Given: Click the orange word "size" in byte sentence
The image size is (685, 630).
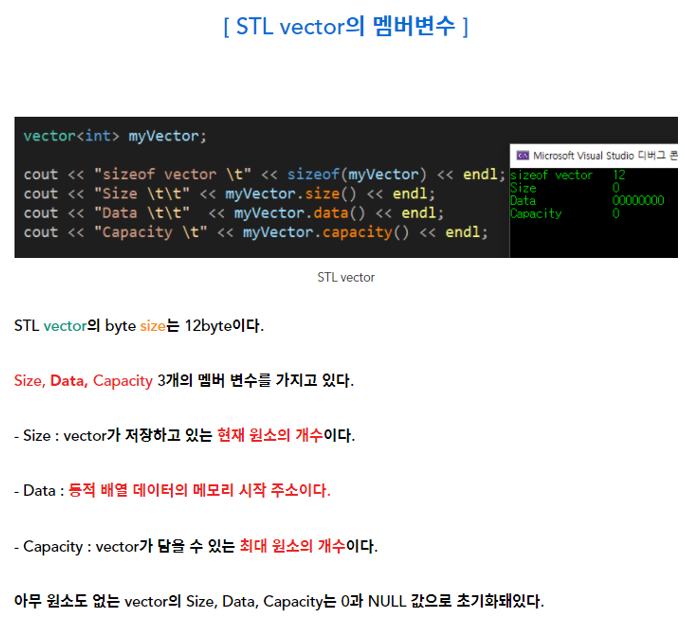Looking at the screenshot, I should (153, 326).
